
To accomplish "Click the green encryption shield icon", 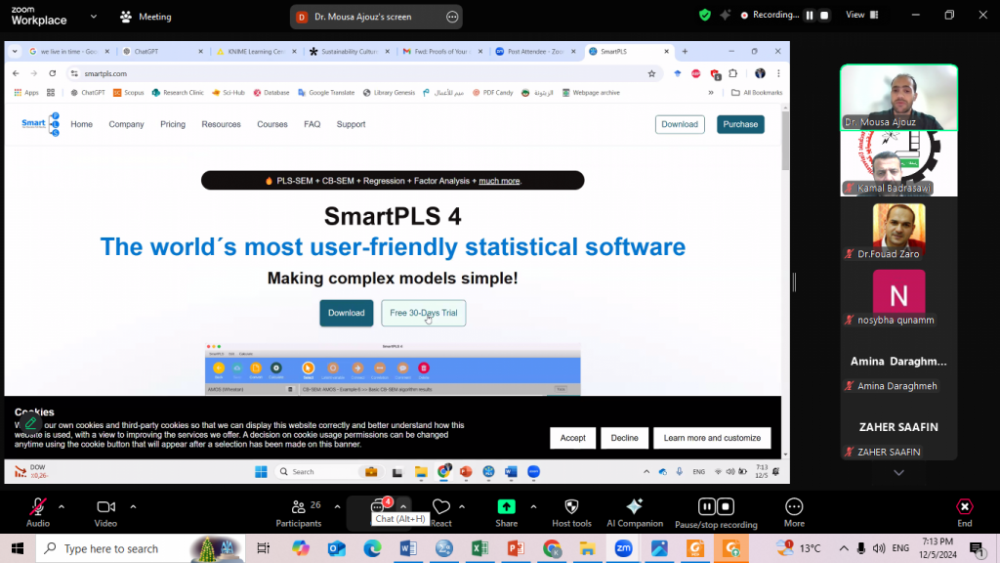I will [705, 15].
